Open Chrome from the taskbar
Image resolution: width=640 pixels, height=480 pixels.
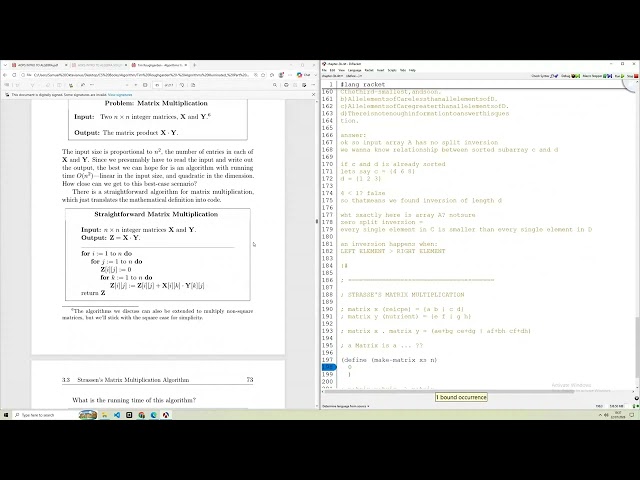(x=141, y=415)
